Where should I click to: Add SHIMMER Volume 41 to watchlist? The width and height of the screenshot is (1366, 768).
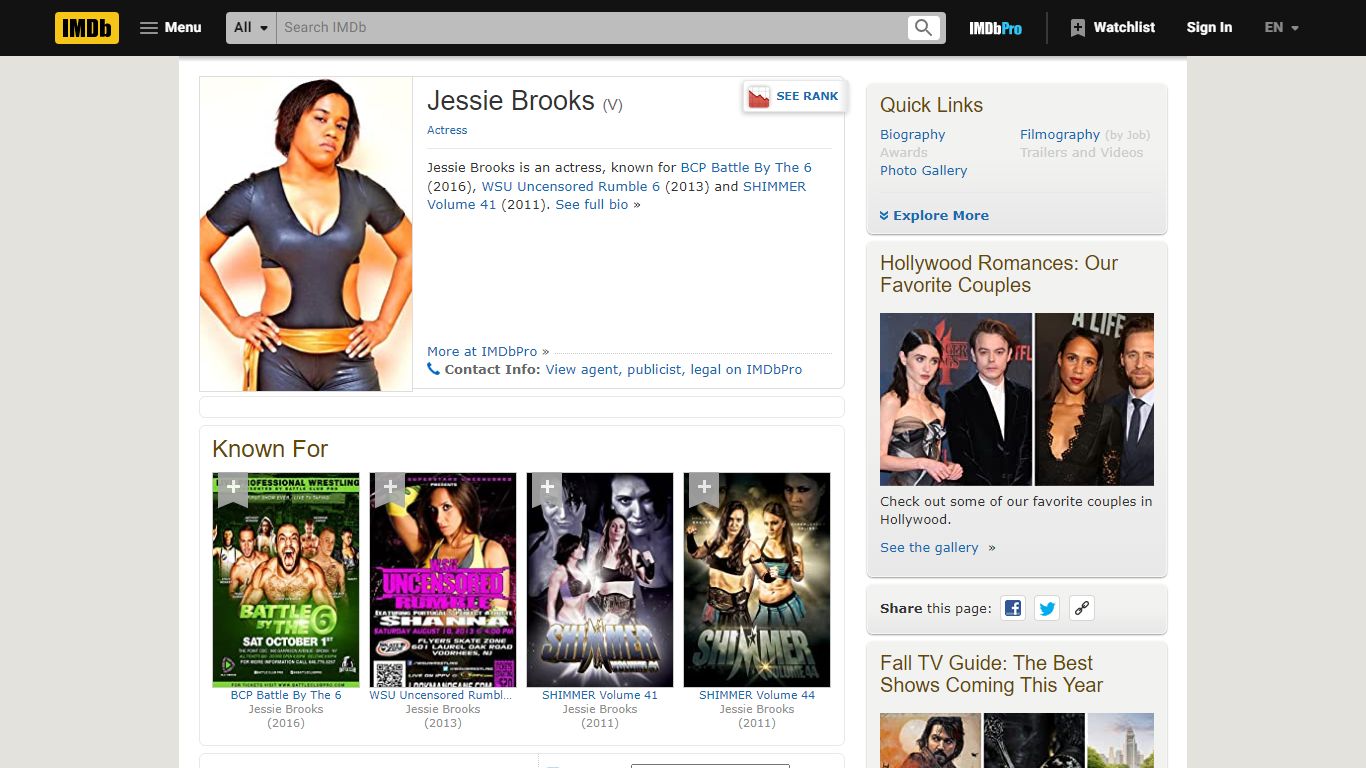(546, 488)
